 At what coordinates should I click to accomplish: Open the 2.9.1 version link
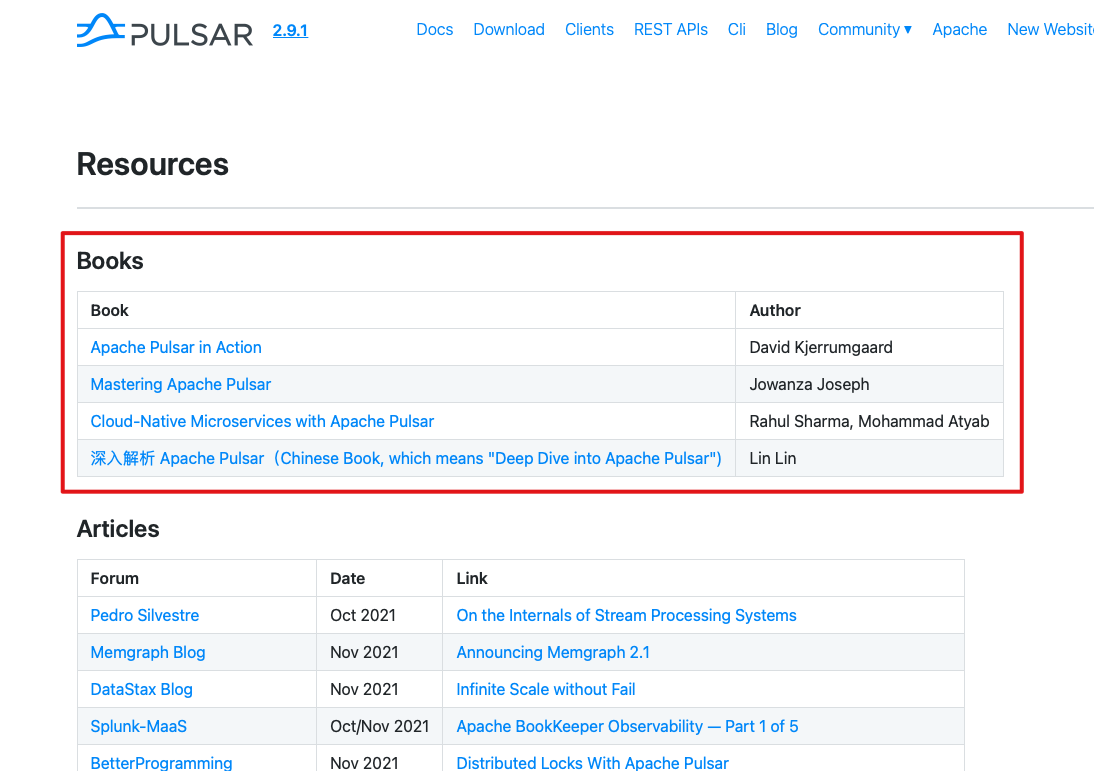pos(290,31)
